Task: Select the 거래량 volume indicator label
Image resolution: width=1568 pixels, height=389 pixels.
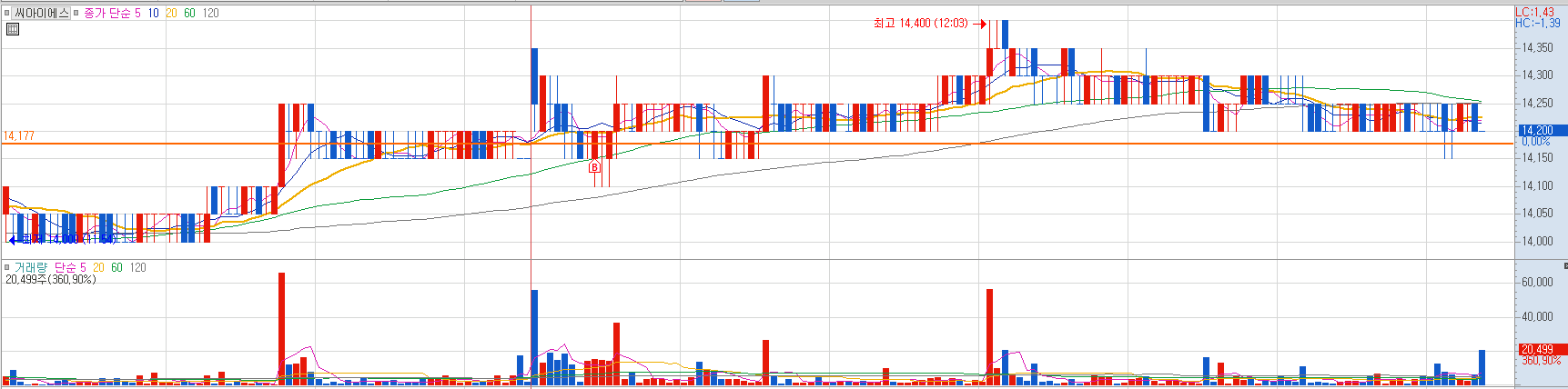Action: 29,267
